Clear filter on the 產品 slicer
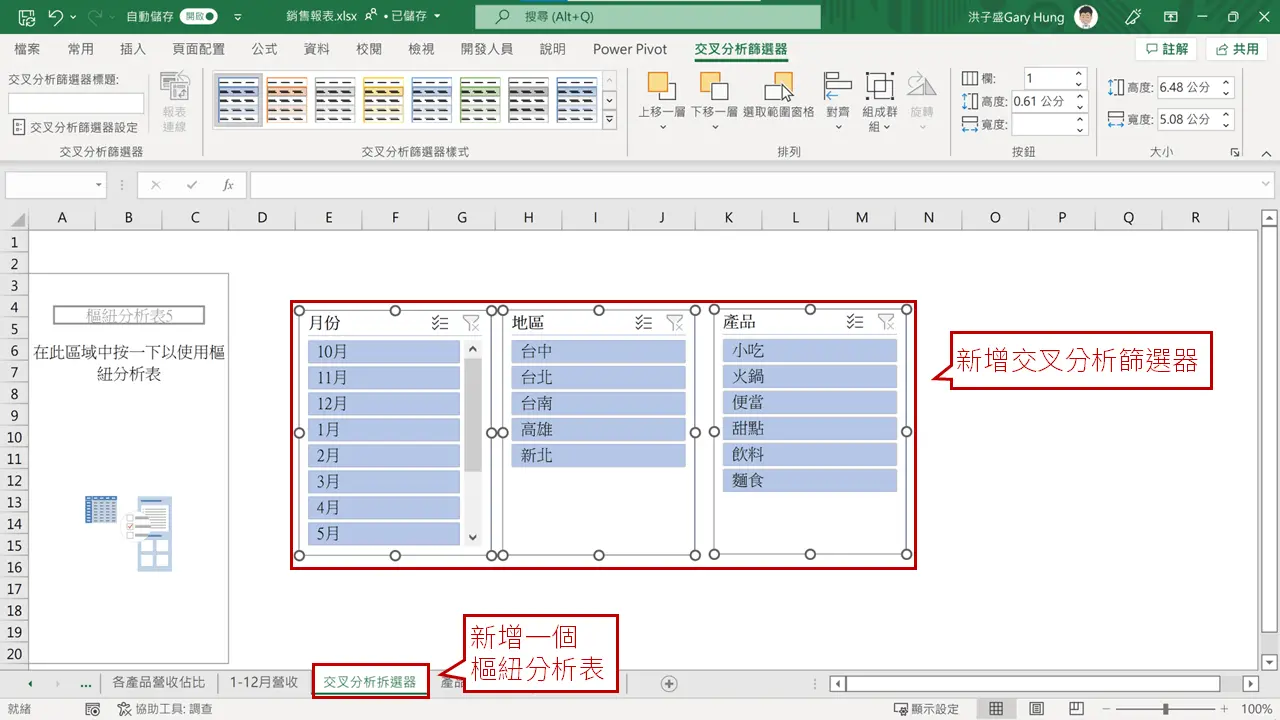The height and width of the screenshot is (720, 1280). coord(886,321)
